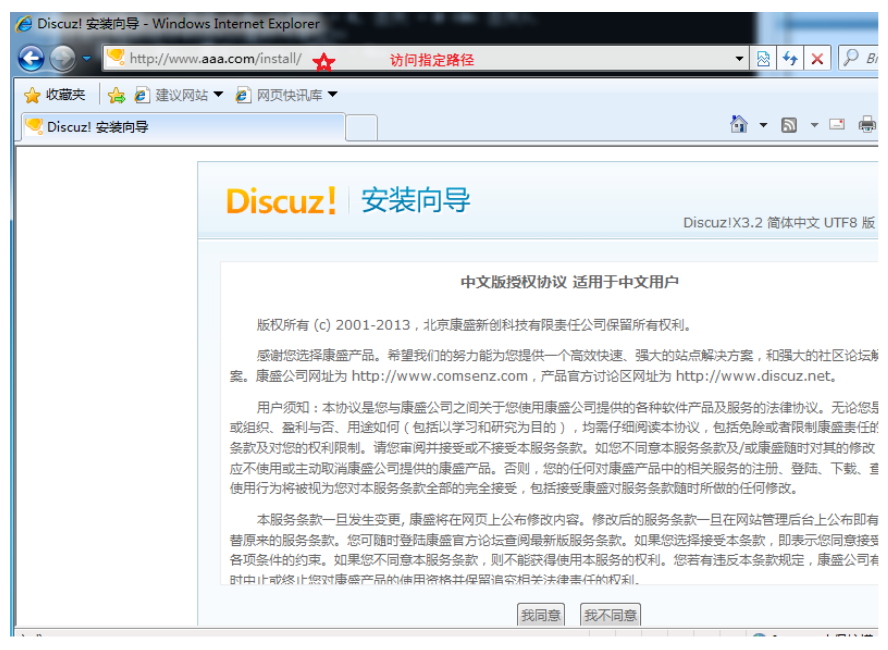
Task: Click the Discuz! logo
Action: pyautogui.click(x=281, y=201)
